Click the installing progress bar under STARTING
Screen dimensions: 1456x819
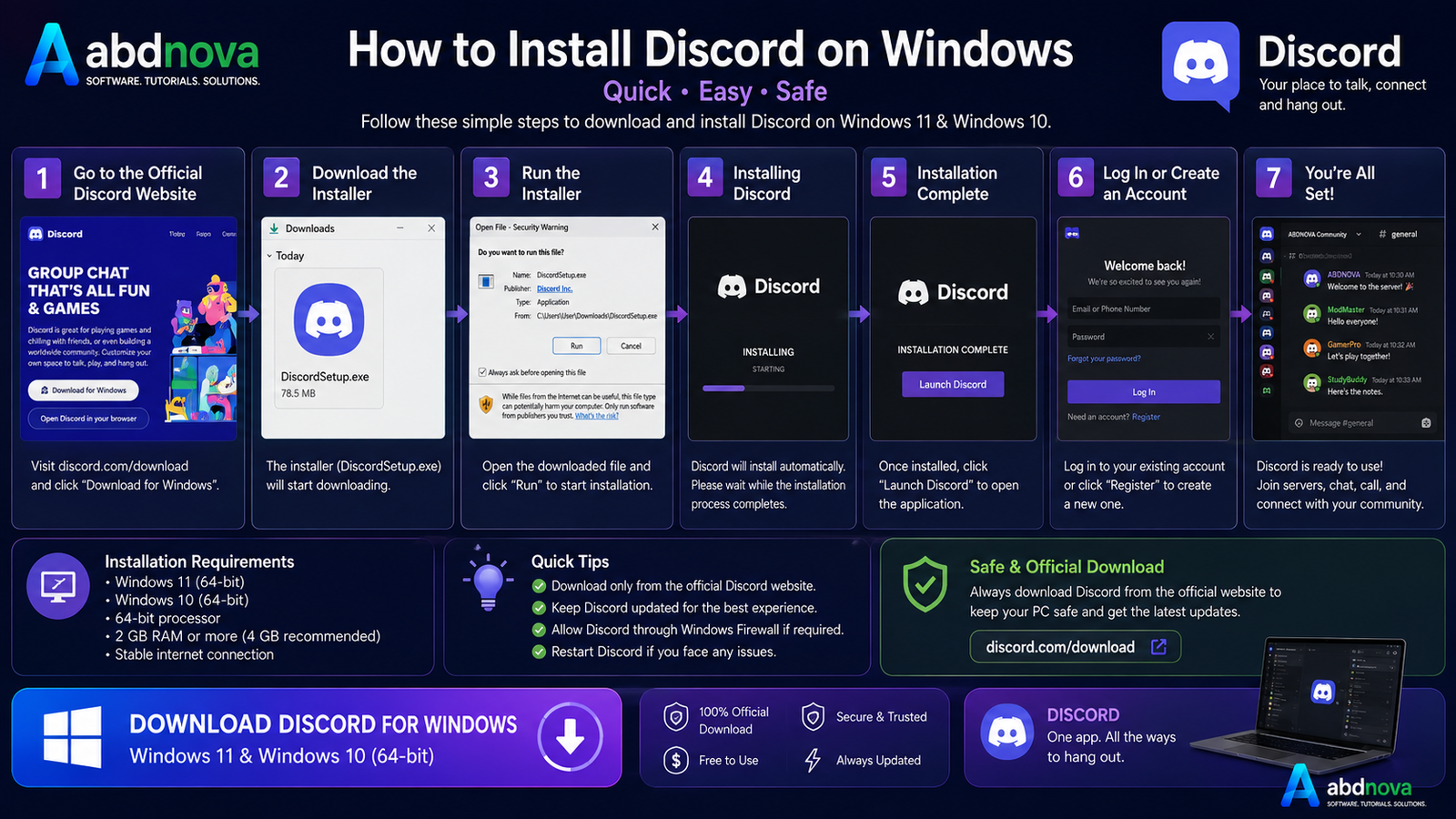point(768,389)
